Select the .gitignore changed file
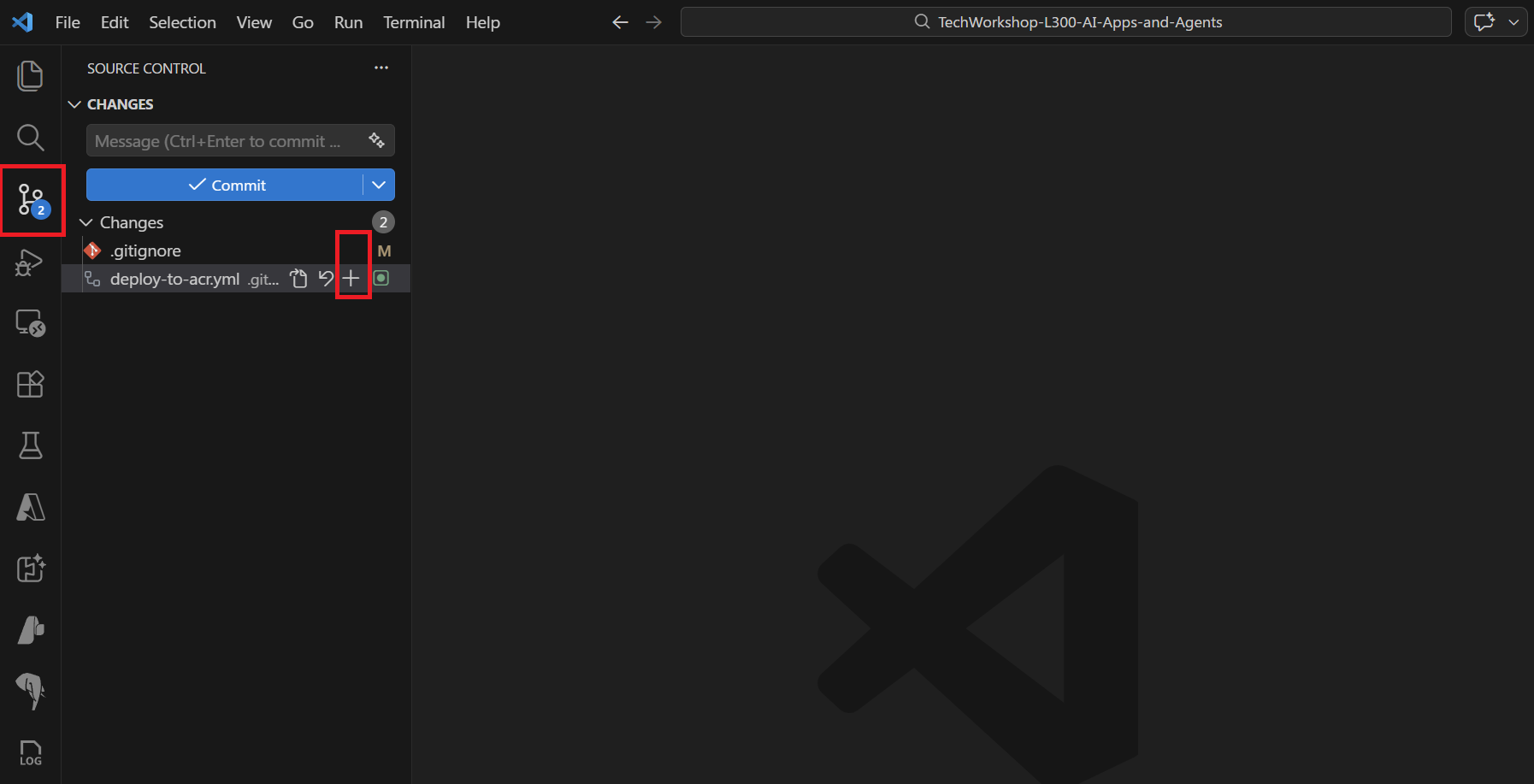The height and width of the screenshot is (784, 1534). (x=236, y=251)
